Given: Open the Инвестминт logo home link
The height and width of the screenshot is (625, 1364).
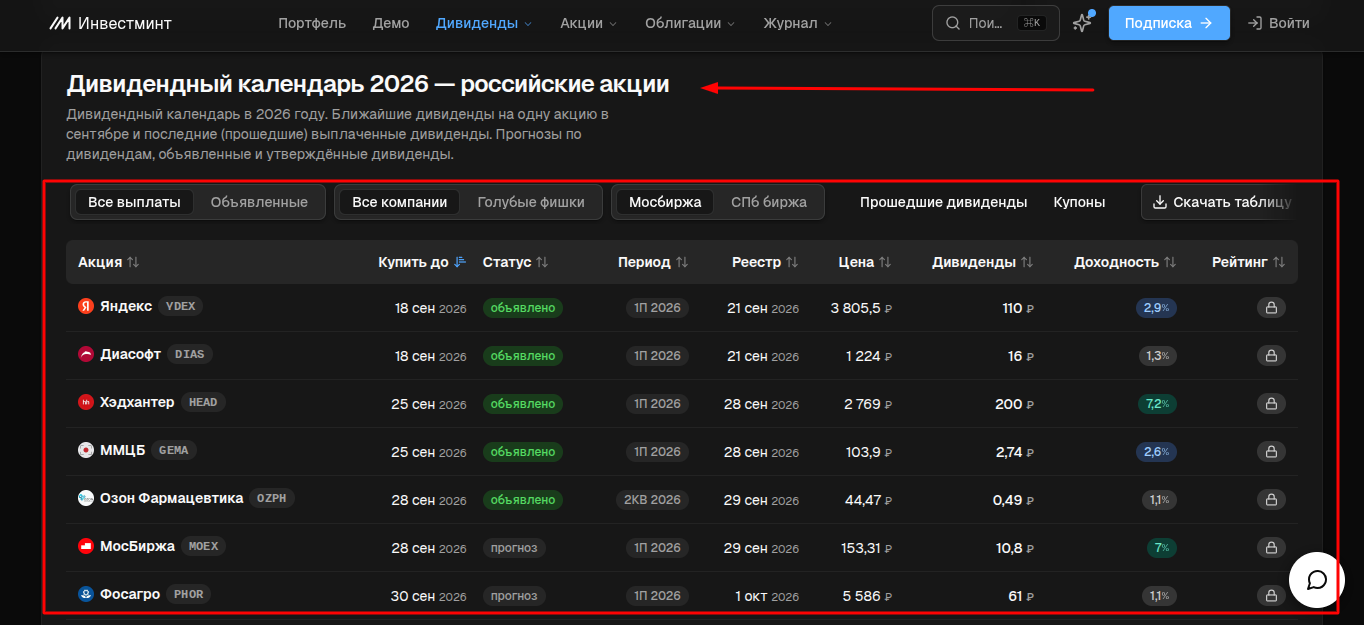Looking at the screenshot, I should 110,23.
